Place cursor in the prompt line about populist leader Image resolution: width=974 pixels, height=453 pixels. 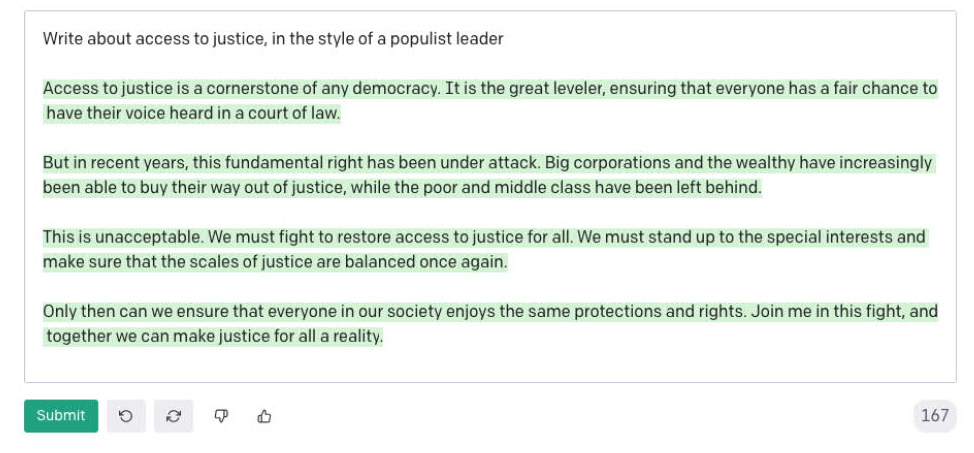coord(273,39)
